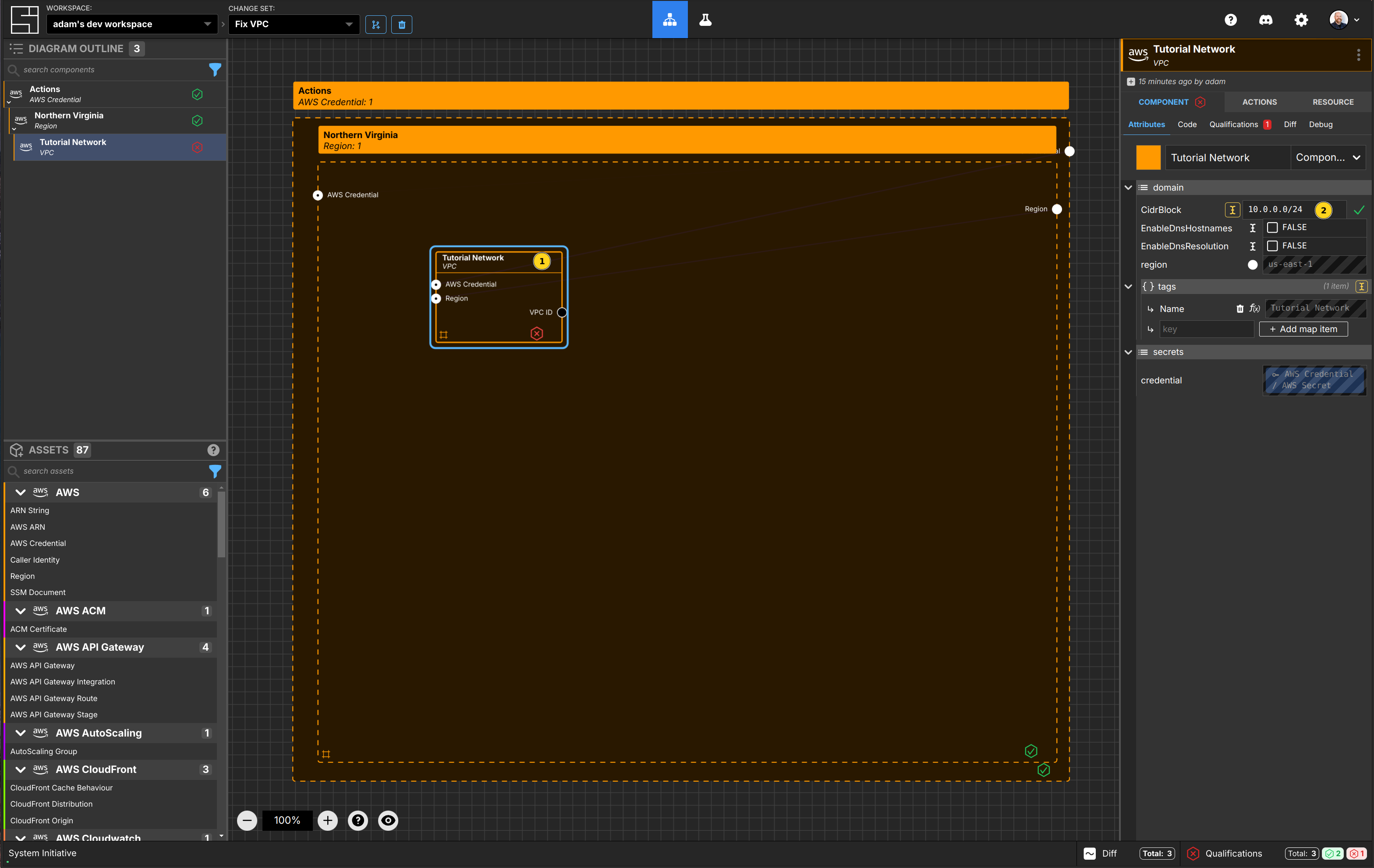Select Northern Virginia in the diagram outline
Screen dimensions: 1374x868
point(117,120)
